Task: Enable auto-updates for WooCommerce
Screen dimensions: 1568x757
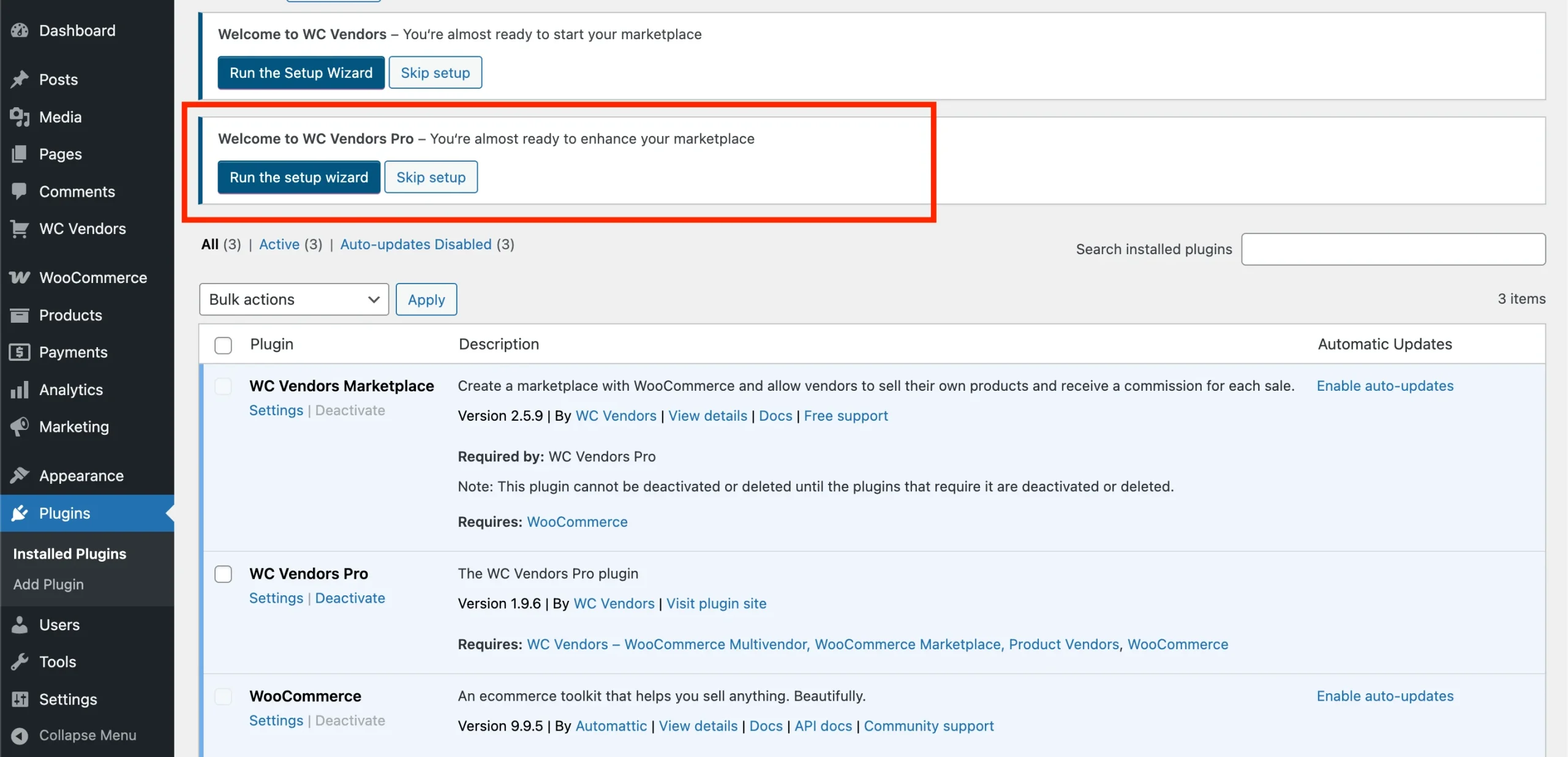Action: [x=1385, y=696]
